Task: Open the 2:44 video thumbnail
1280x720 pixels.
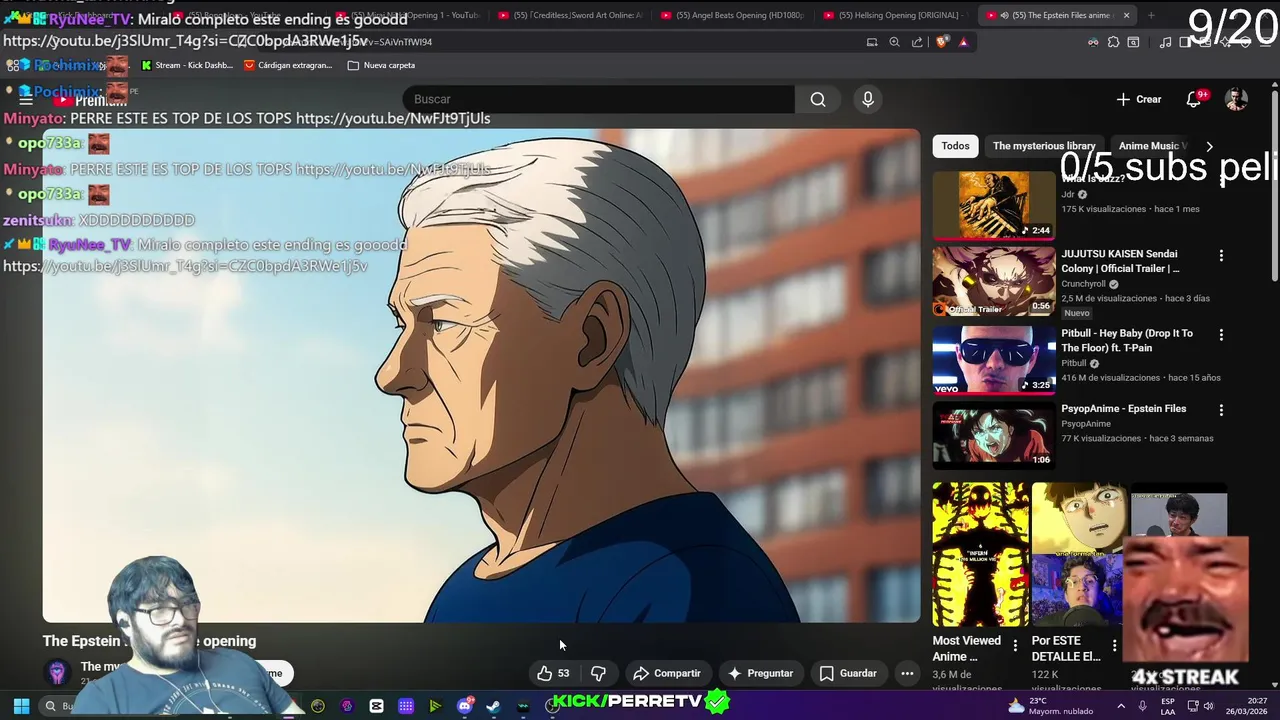Action: [x=994, y=205]
